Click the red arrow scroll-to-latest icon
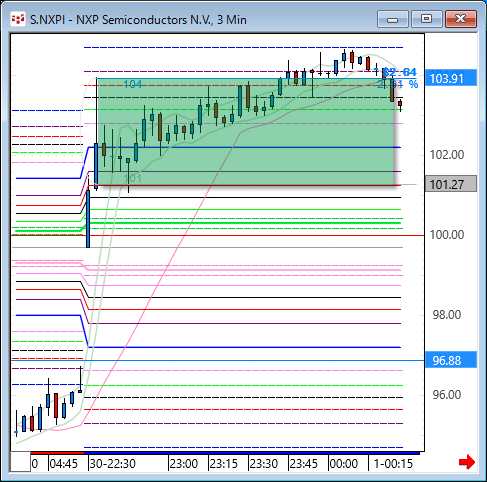The height and width of the screenshot is (482, 487). tap(467, 462)
